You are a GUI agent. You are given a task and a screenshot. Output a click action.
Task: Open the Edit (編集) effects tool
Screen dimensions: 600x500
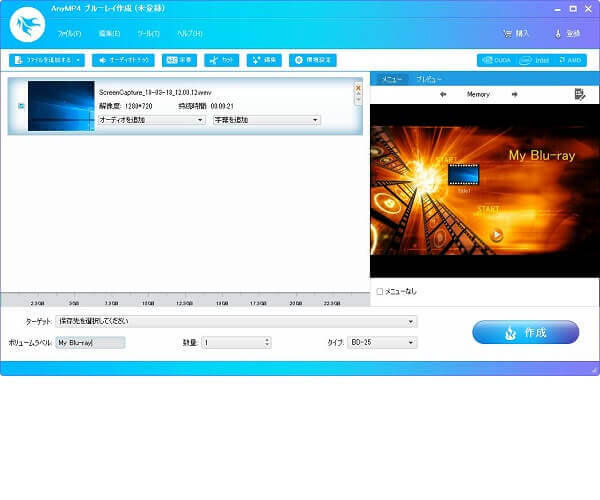point(264,60)
